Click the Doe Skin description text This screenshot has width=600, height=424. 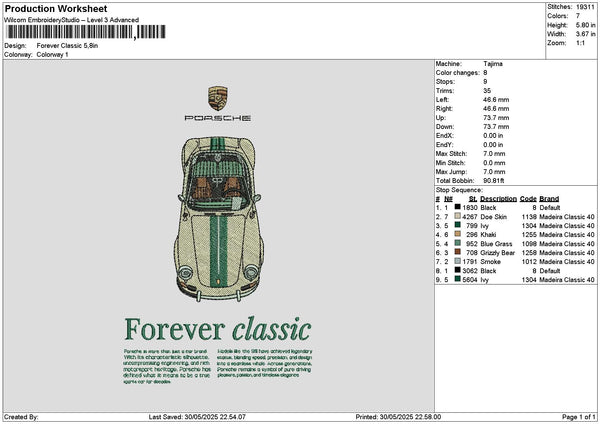[494, 217]
